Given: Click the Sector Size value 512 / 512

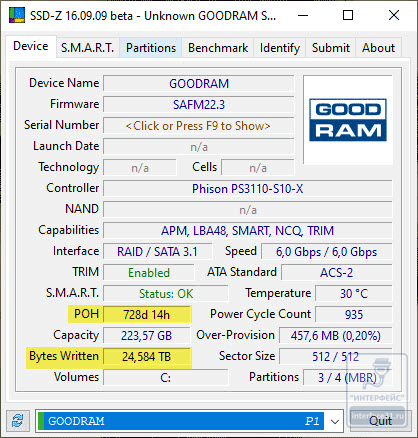Looking at the screenshot, I should pos(335,357).
